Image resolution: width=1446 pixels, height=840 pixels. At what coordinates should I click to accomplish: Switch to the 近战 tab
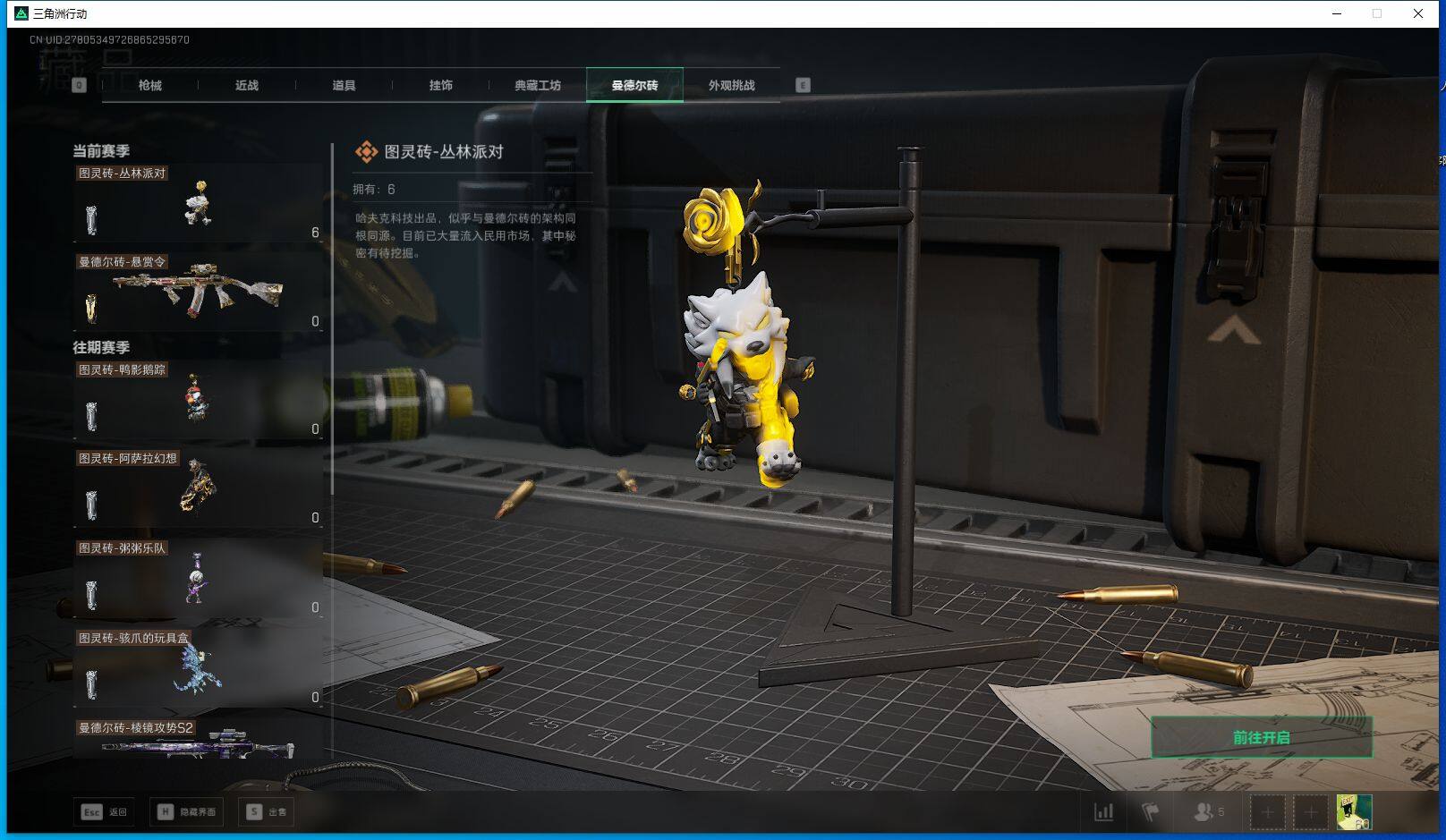(x=247, y=85)
